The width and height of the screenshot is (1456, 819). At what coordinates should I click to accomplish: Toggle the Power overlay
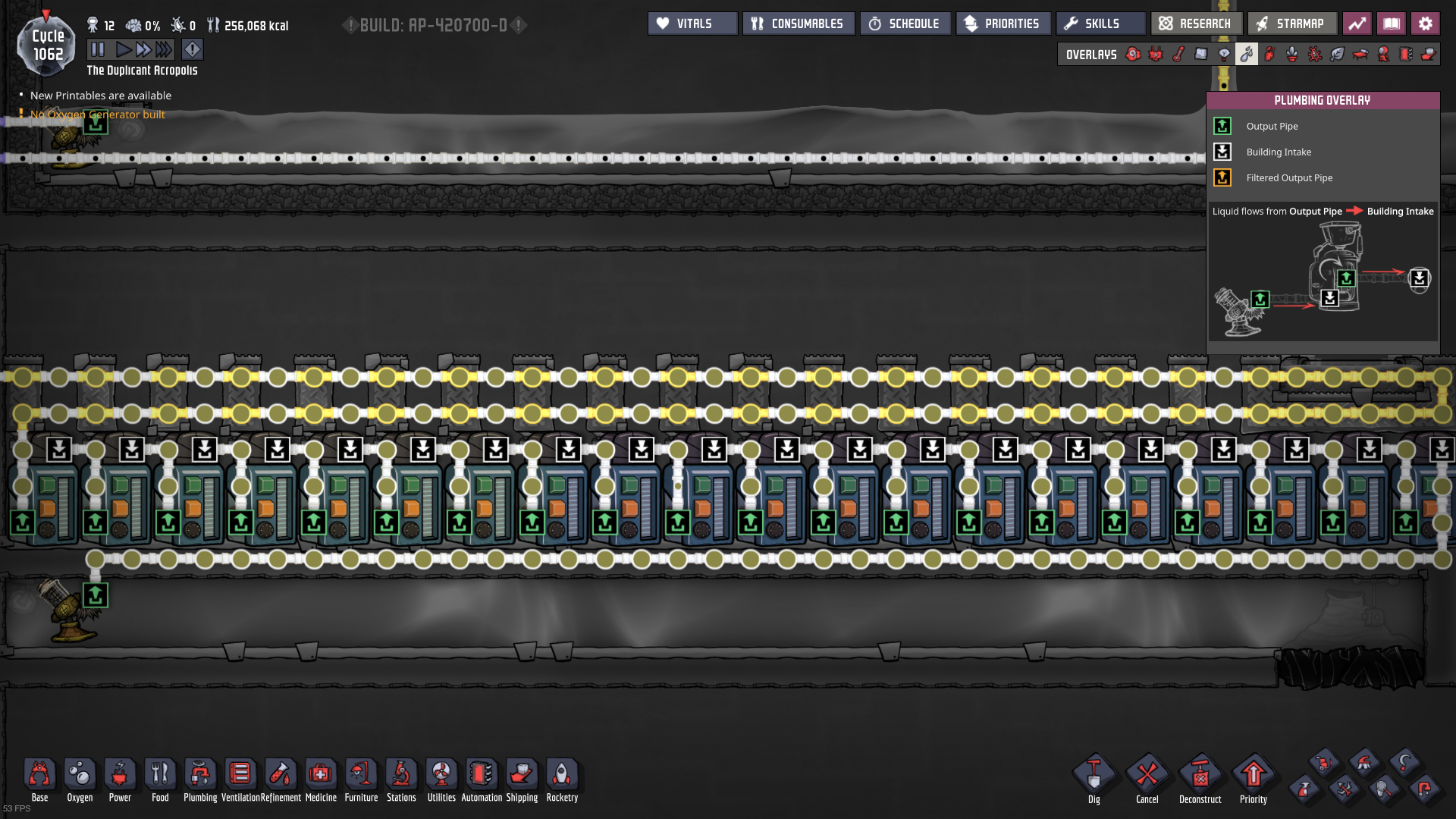coord(1156,54)
